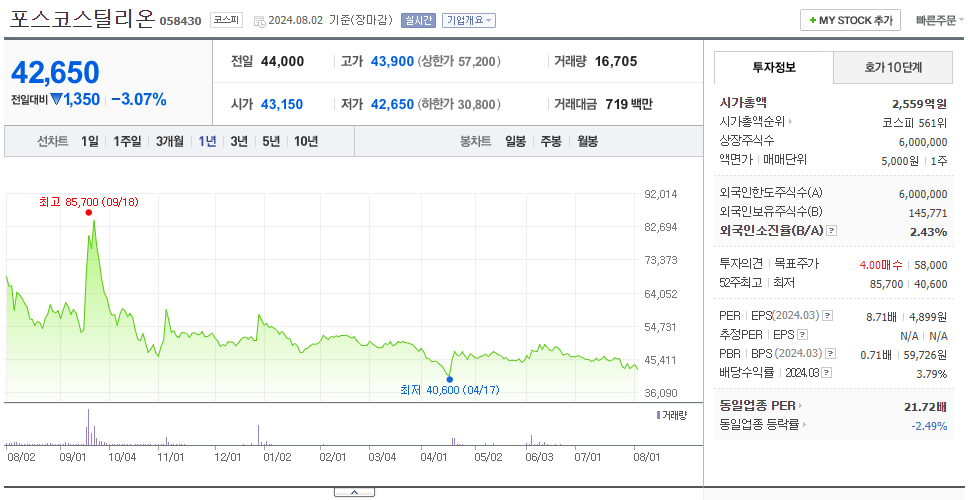This screenshot has height=500, width=968.
Task: Click the volume bar chart area
Action: click(321, 426)
